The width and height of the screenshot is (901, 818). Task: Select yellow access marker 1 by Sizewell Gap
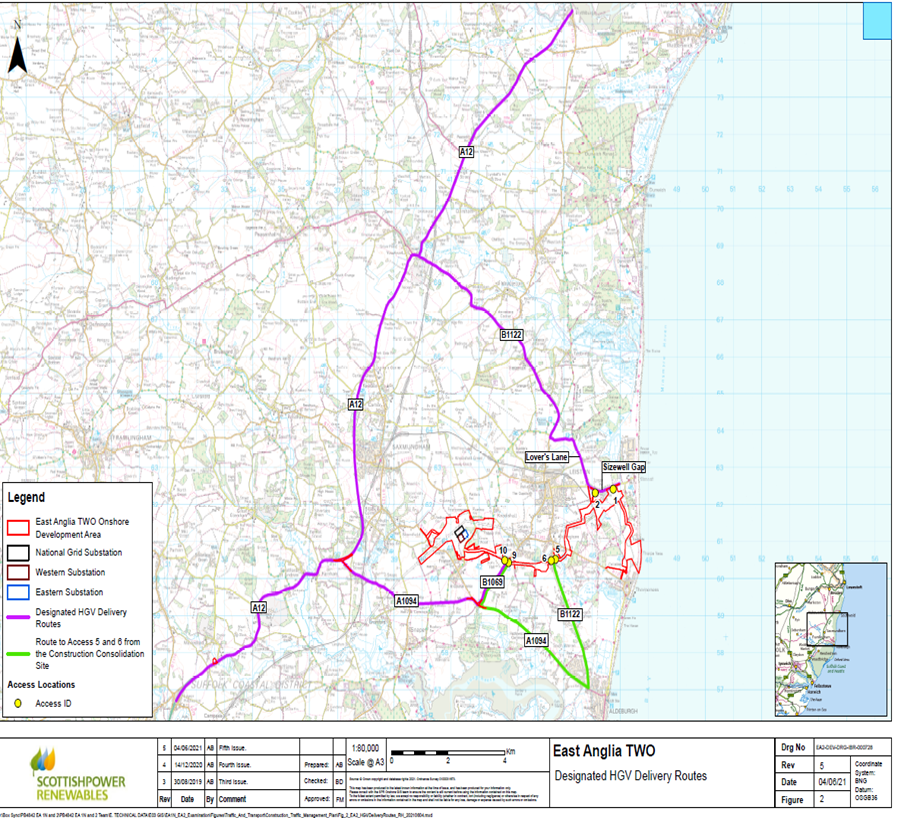pos(614,489)
